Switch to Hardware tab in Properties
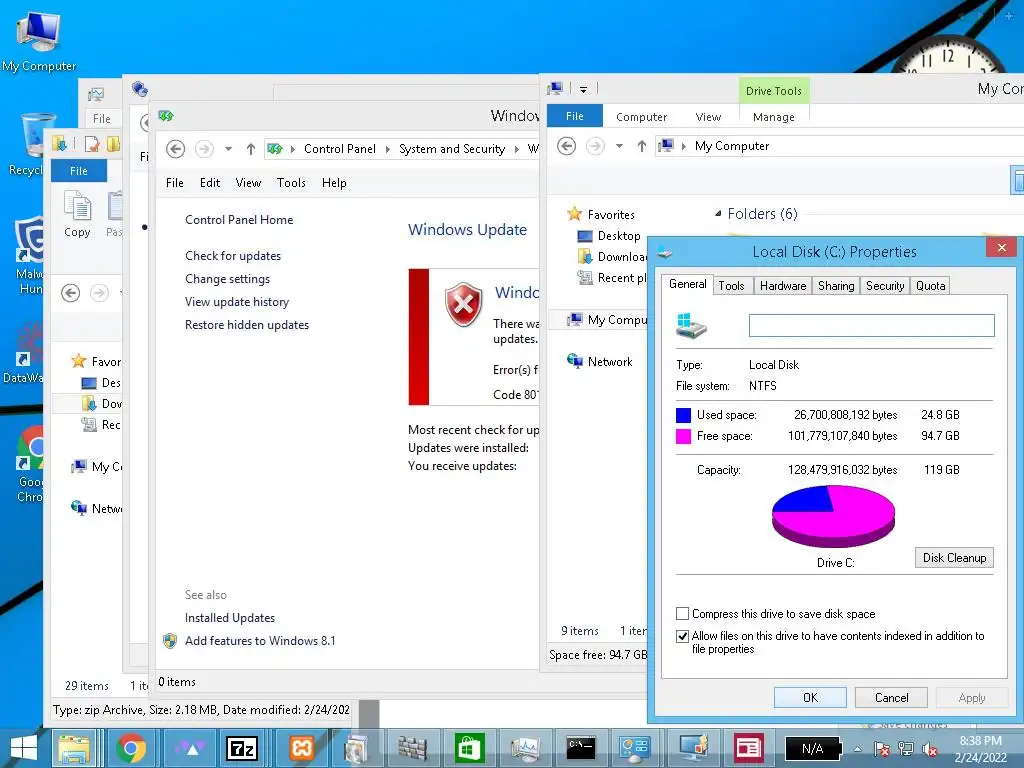The height and width of the screenshot is (768, 1024). click(782, 285)
